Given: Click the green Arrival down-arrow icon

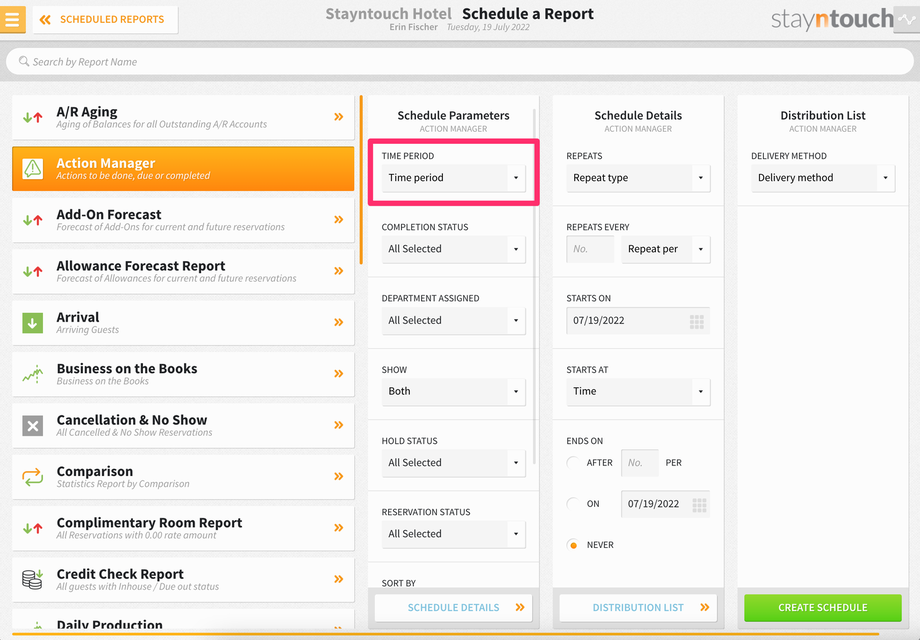Looking at the screenshot, I should [x=33, y=323].
